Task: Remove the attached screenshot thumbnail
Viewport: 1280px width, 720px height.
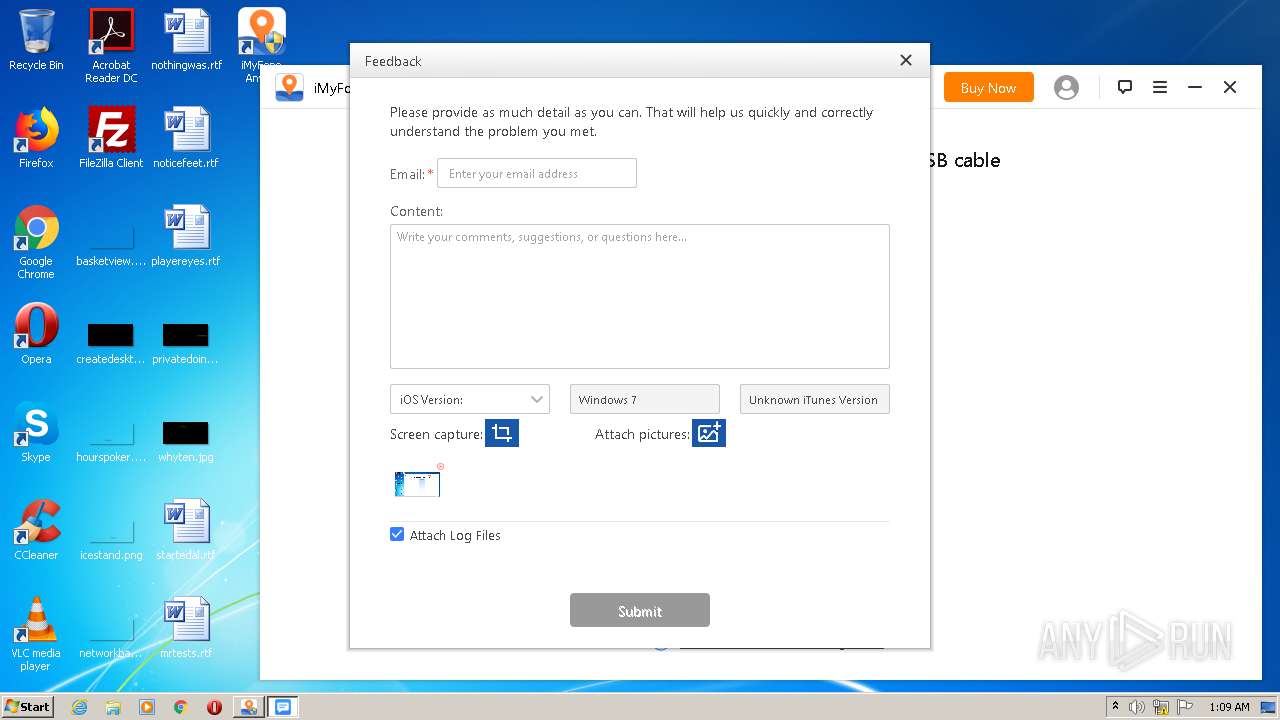Action: pyautogui.click(x=440, y=466)
